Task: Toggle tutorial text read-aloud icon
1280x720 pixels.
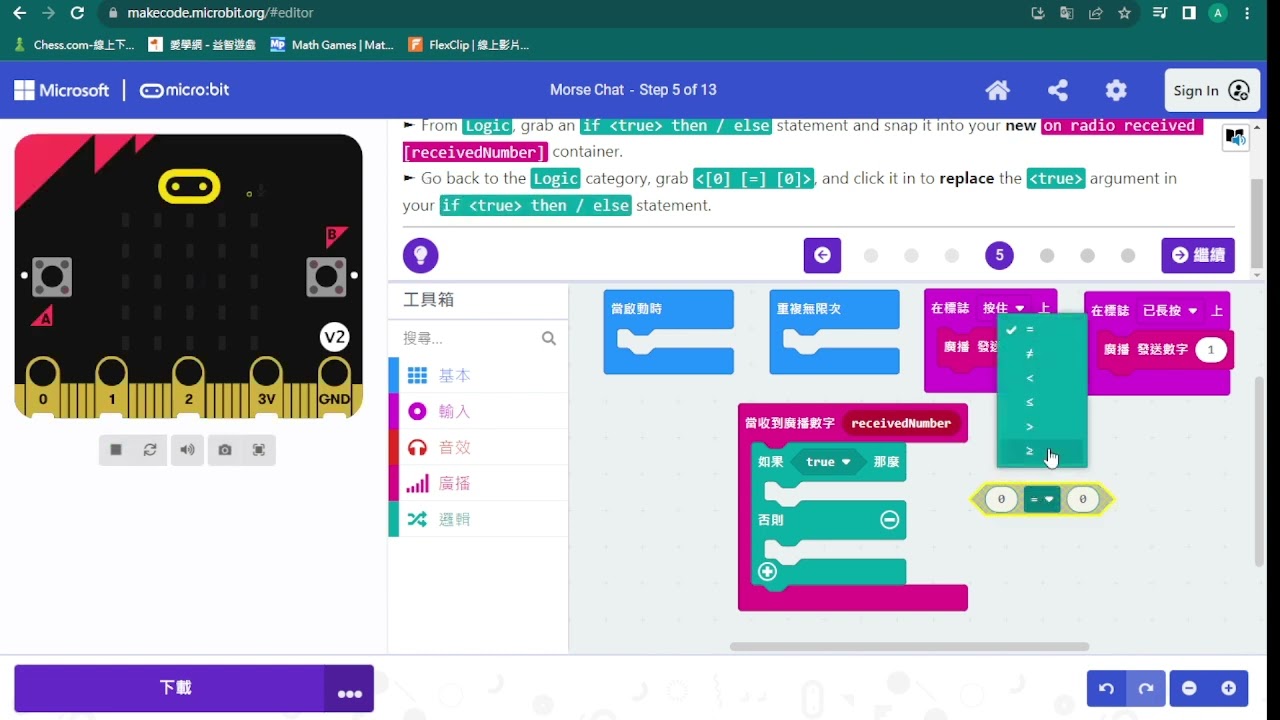Action: pyautogui.click(x=1235, y=138)
